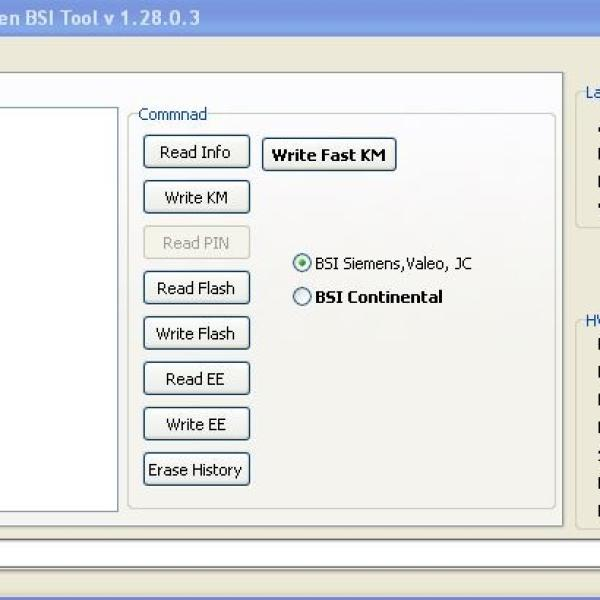Click the Commnad group box label

(x=172, y=114)
